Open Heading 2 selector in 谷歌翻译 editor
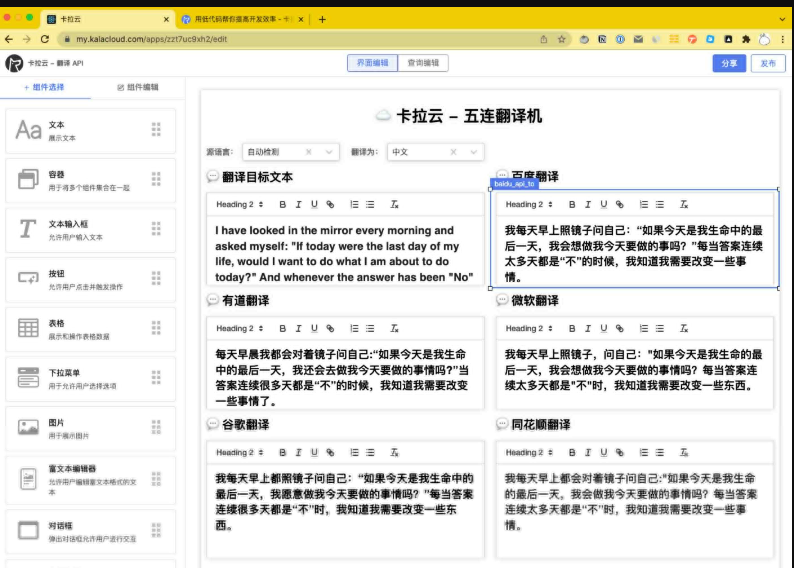The image size is (794, 568). pos(240,453)
